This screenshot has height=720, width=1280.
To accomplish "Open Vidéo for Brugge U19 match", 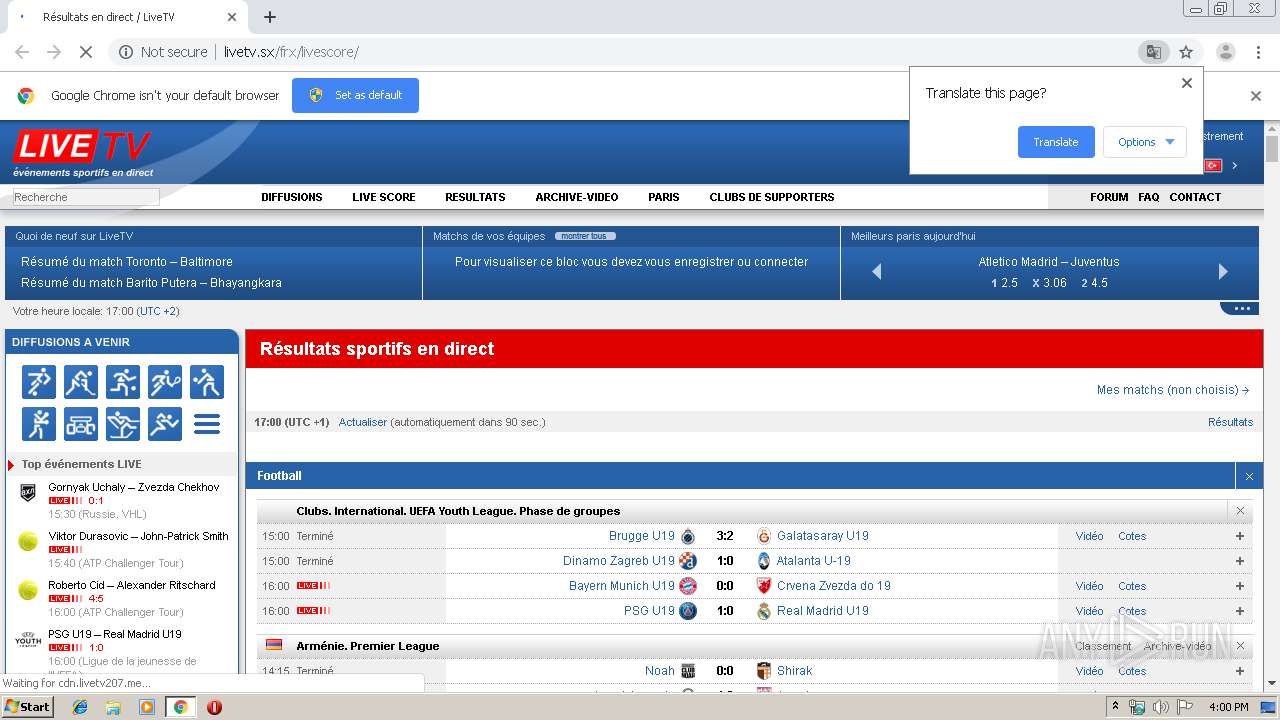I will point(1089,536).
